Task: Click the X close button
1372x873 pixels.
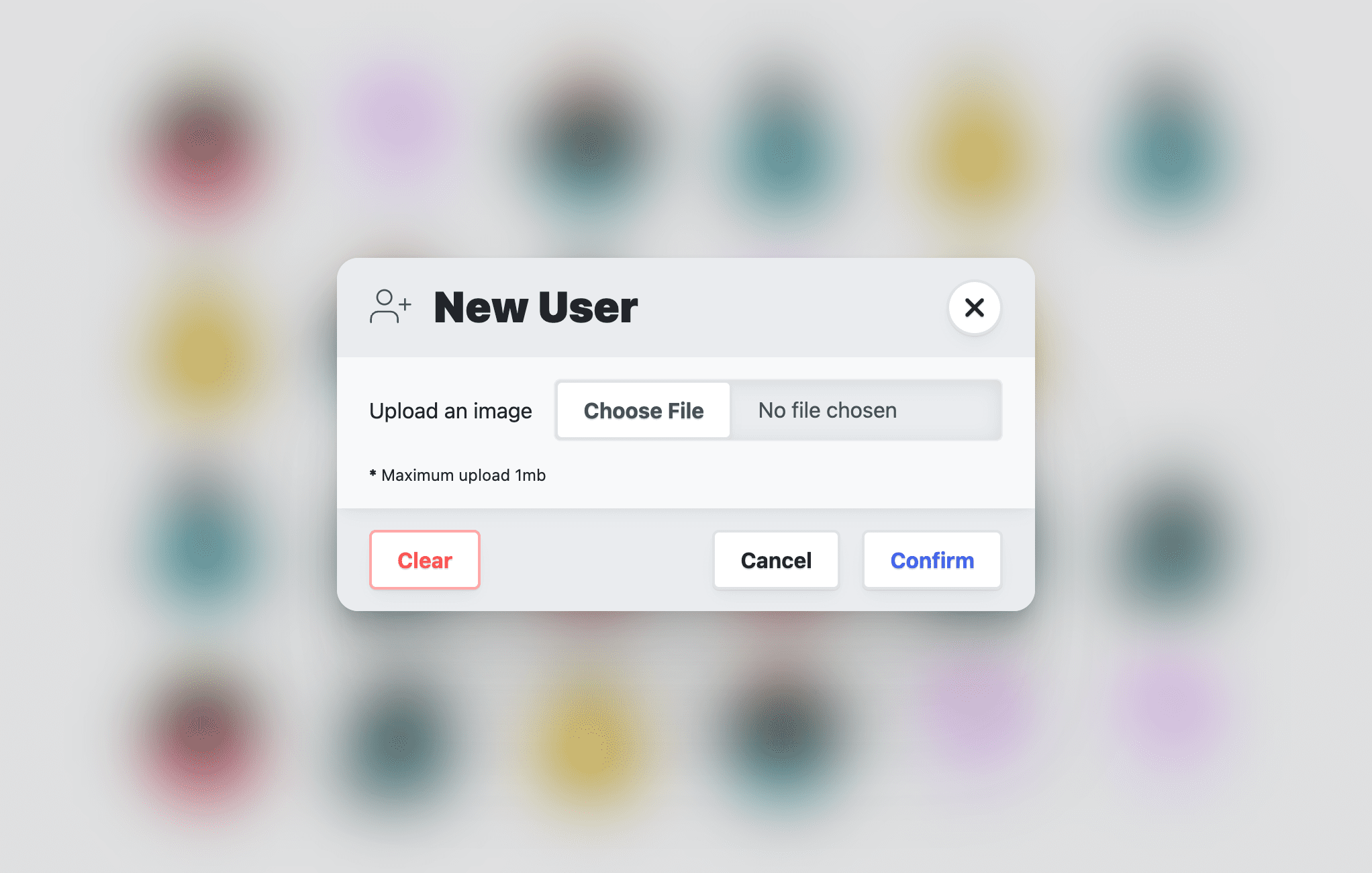Action: (974, 307)
